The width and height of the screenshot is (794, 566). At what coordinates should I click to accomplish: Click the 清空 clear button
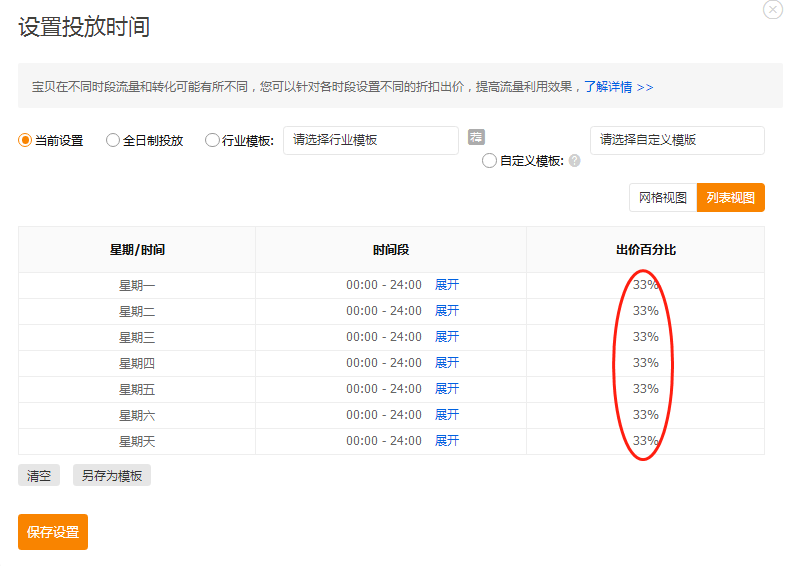39,476
